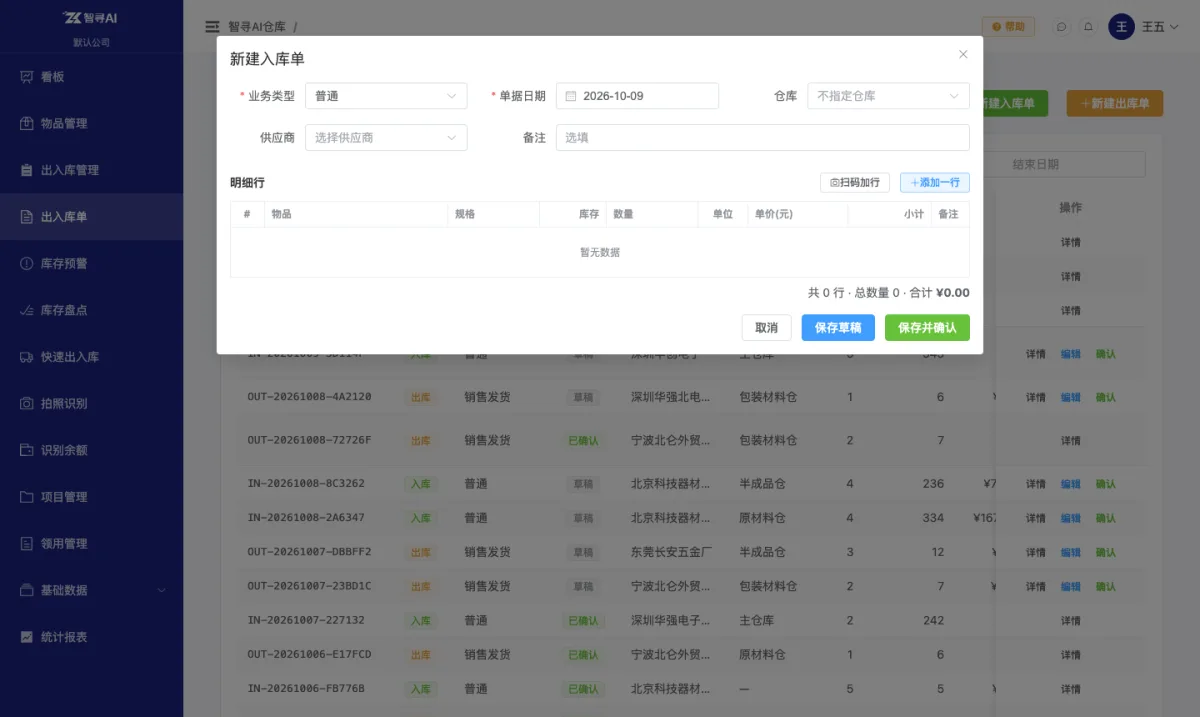Click 详情 for OUT-20261006-E17FCD
The width and height of the screenshot is (1200, 717).
click(1071, 655)
